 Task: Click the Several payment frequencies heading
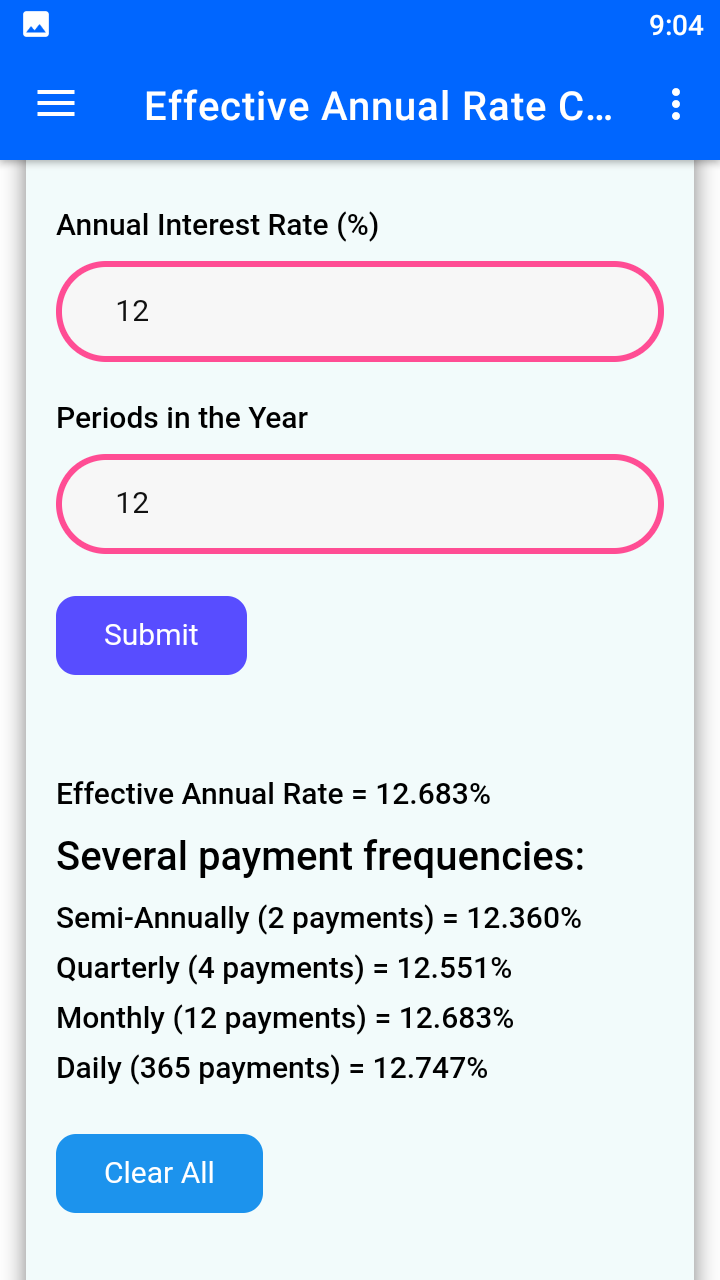pos(321,856)
